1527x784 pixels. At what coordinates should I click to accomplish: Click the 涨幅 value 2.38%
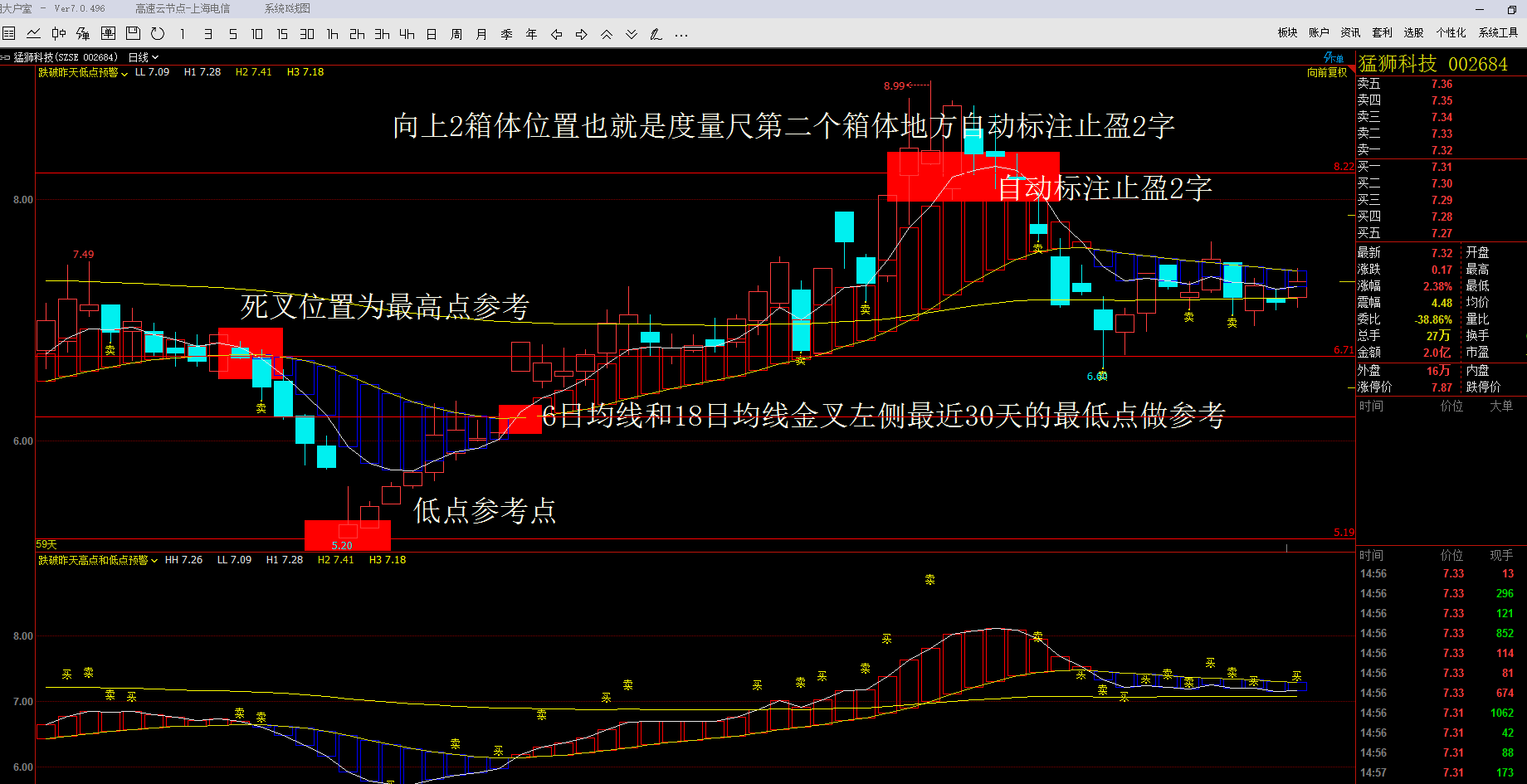[1438, 286]
